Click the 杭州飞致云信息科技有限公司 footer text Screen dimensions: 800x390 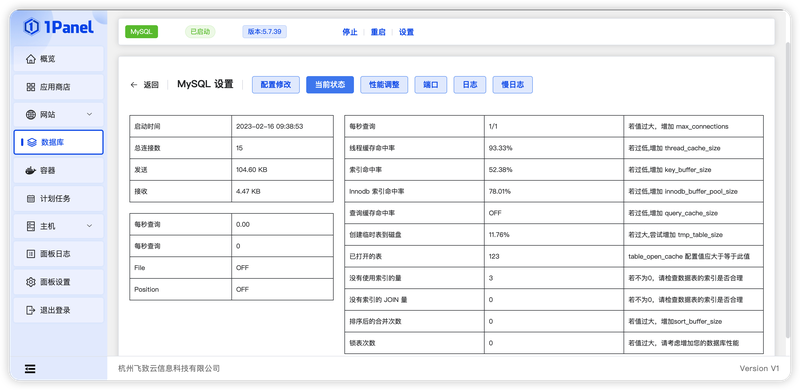click(169, 368)
